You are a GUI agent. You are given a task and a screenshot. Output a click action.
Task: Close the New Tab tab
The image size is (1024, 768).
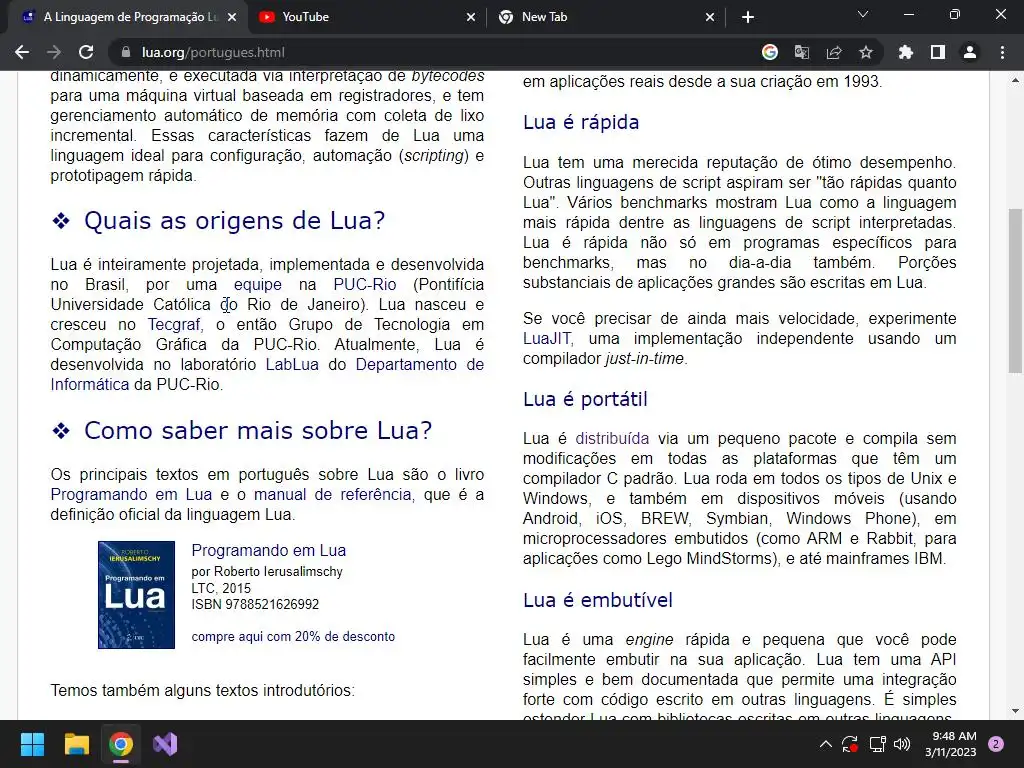coord(710,17)
